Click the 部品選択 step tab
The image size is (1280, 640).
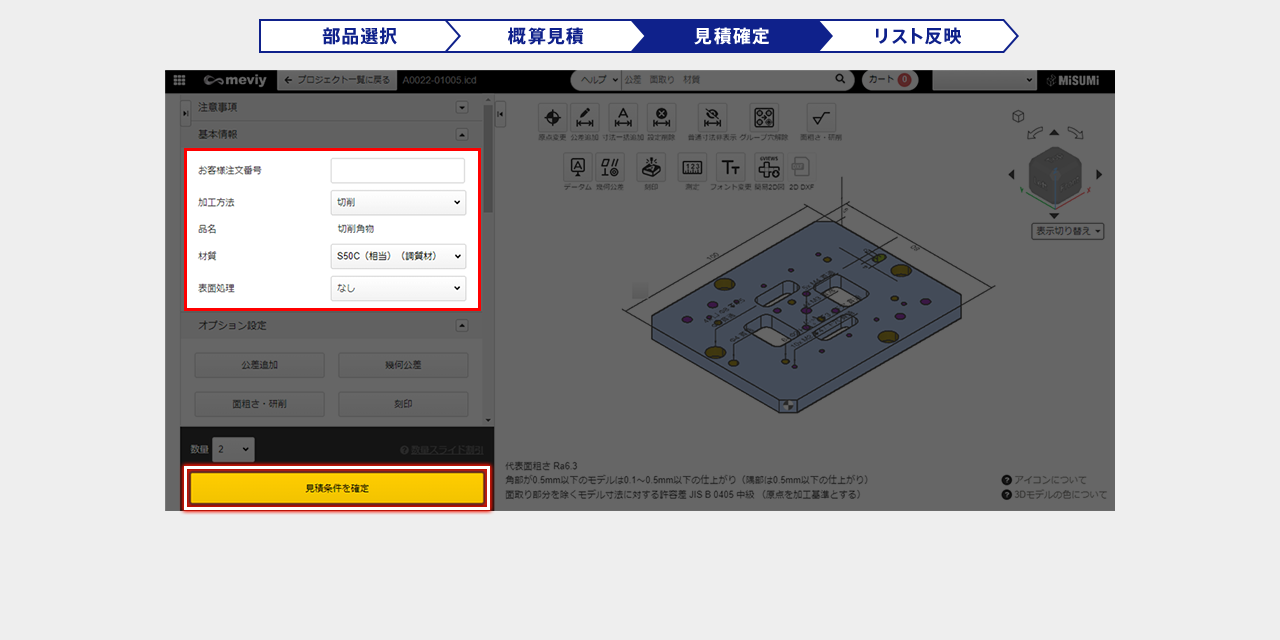pos(359,36)
